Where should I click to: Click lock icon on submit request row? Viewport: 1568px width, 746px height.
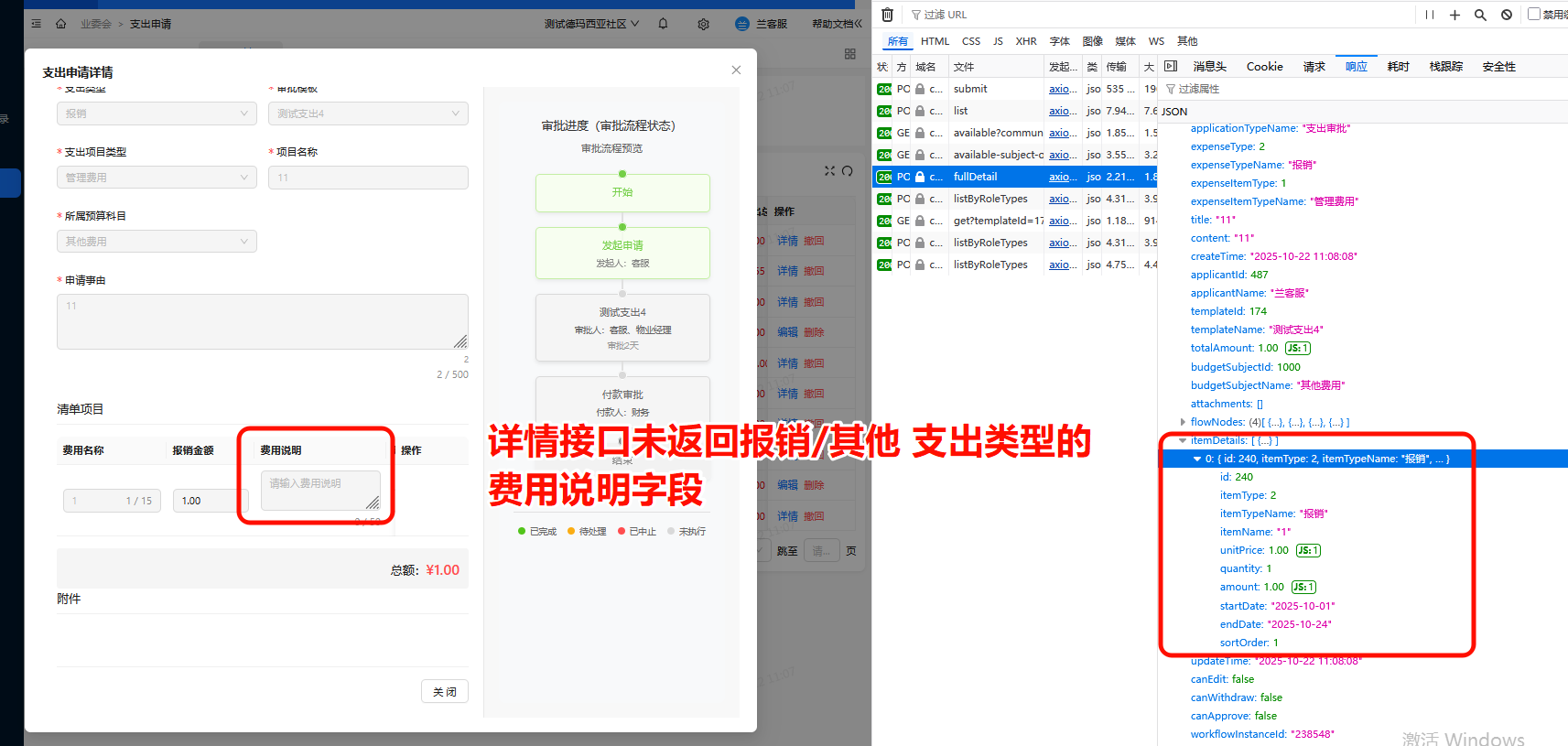coord(919,89)
